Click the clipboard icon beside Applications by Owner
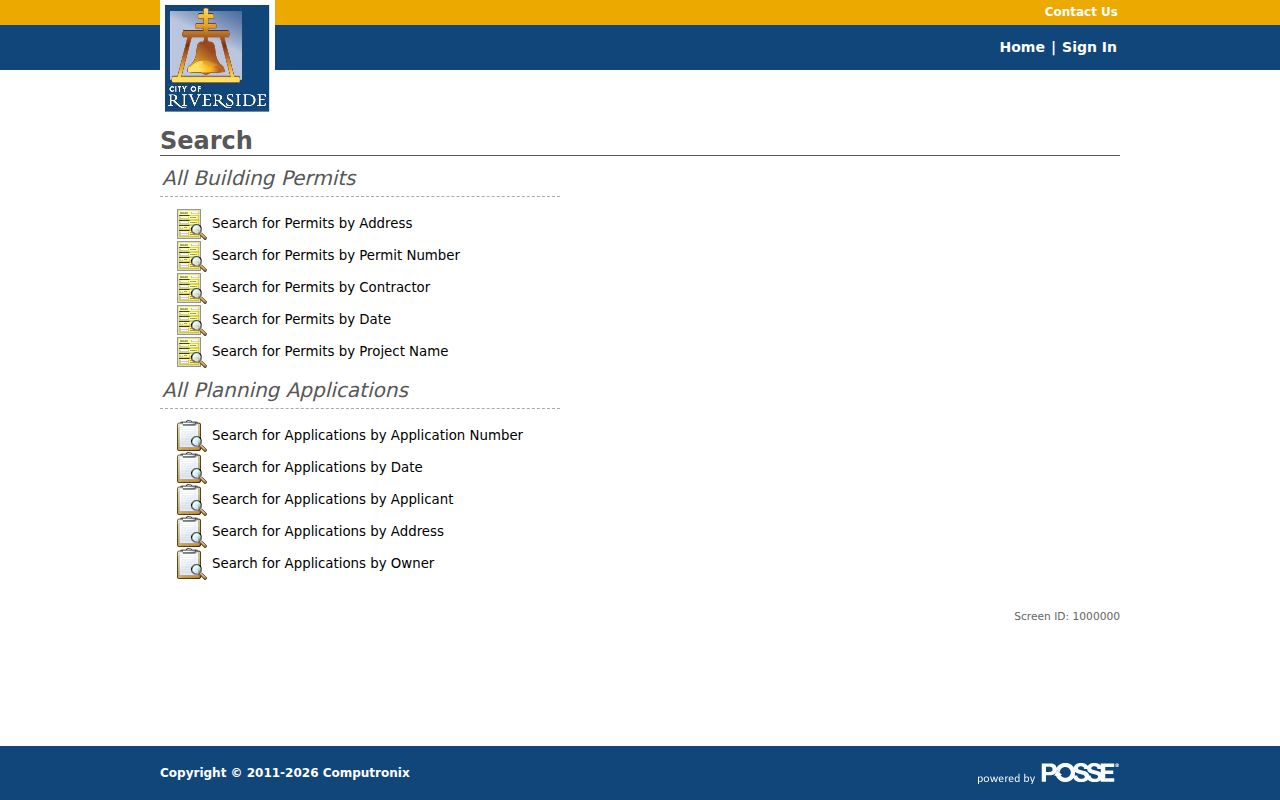This screenshot has height=800, width=1280. (192, 564)
